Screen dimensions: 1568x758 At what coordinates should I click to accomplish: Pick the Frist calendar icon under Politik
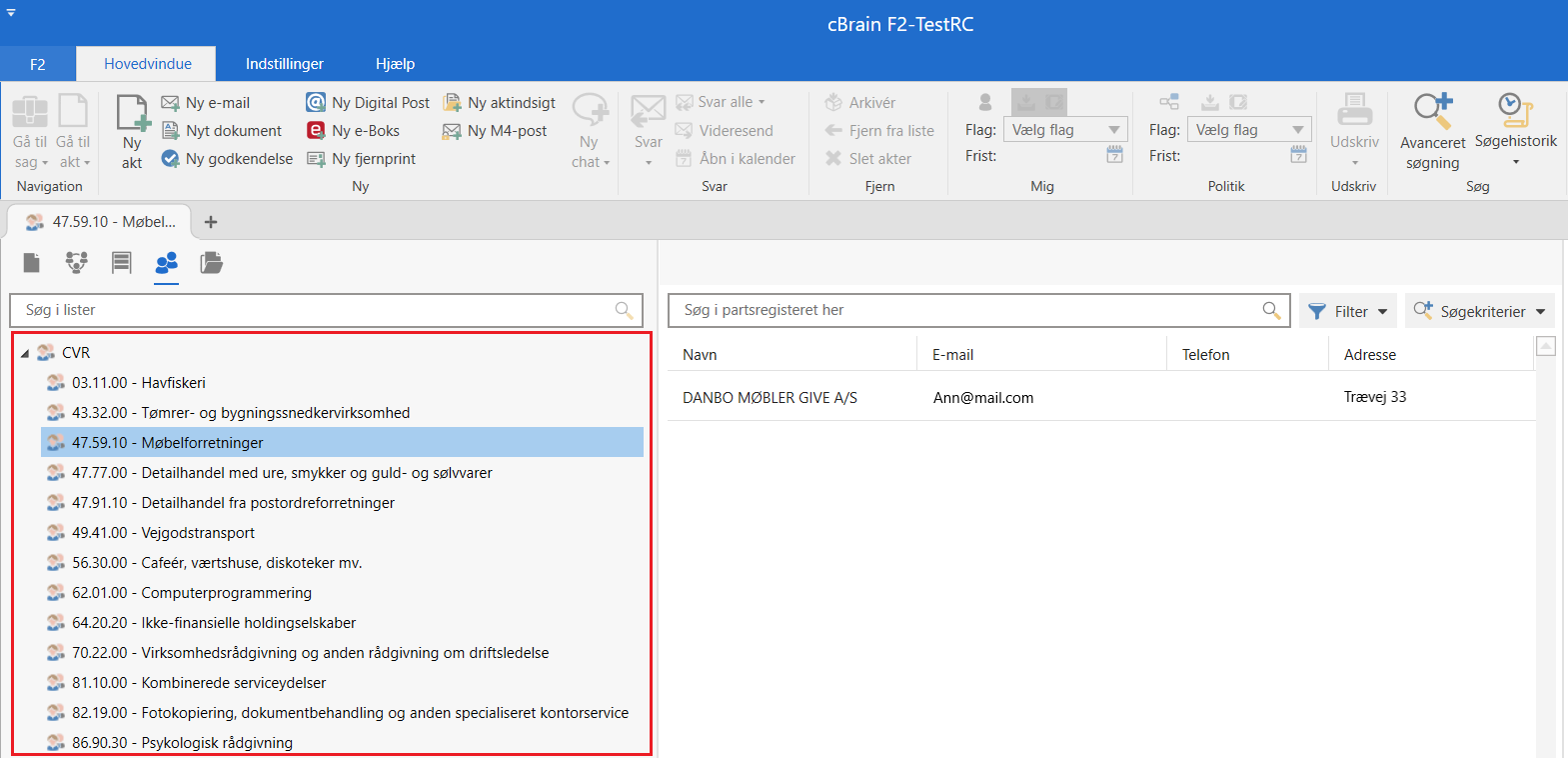tap(1299, 155)
